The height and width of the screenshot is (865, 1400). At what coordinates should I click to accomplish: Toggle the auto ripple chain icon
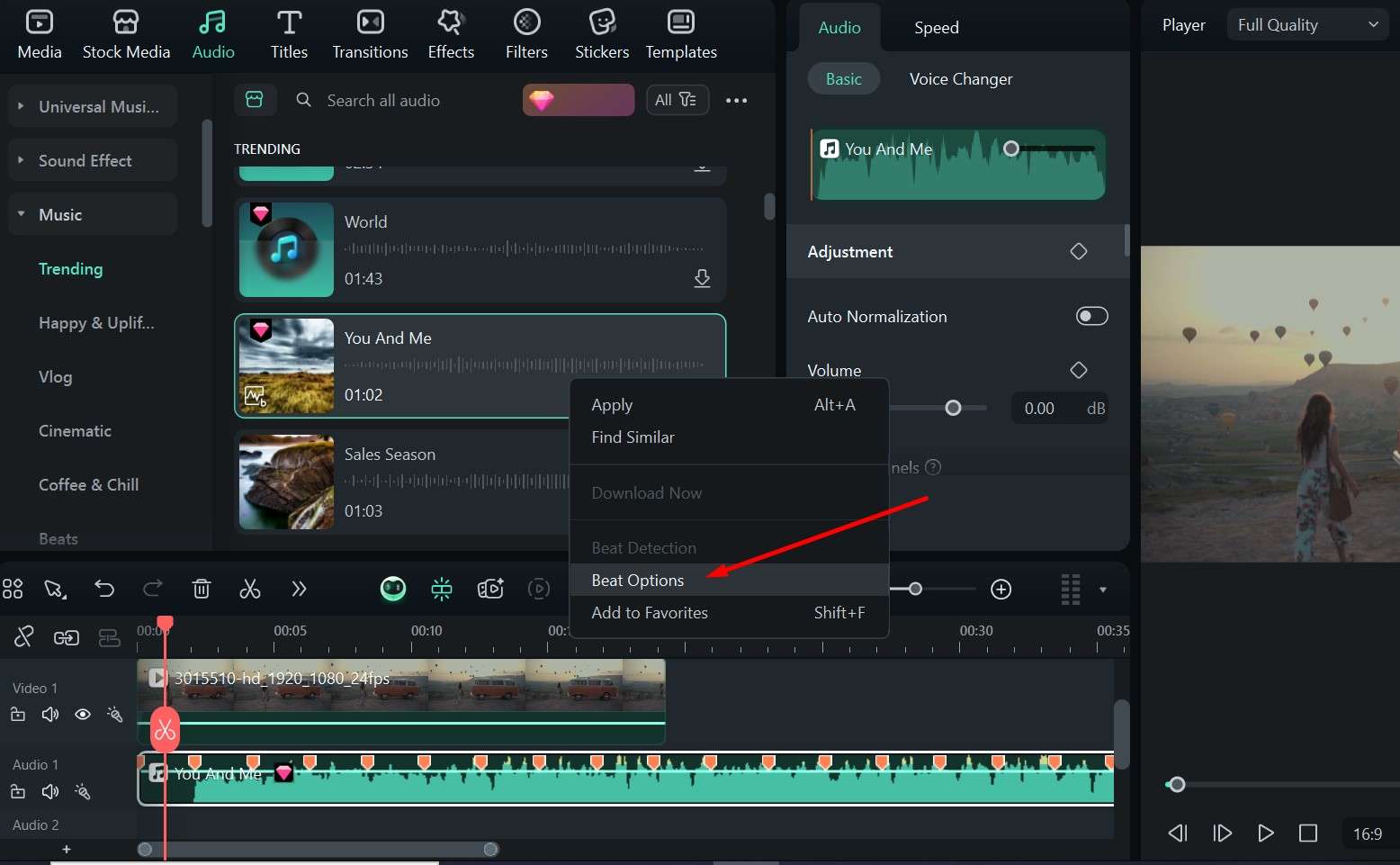[66, 637]
